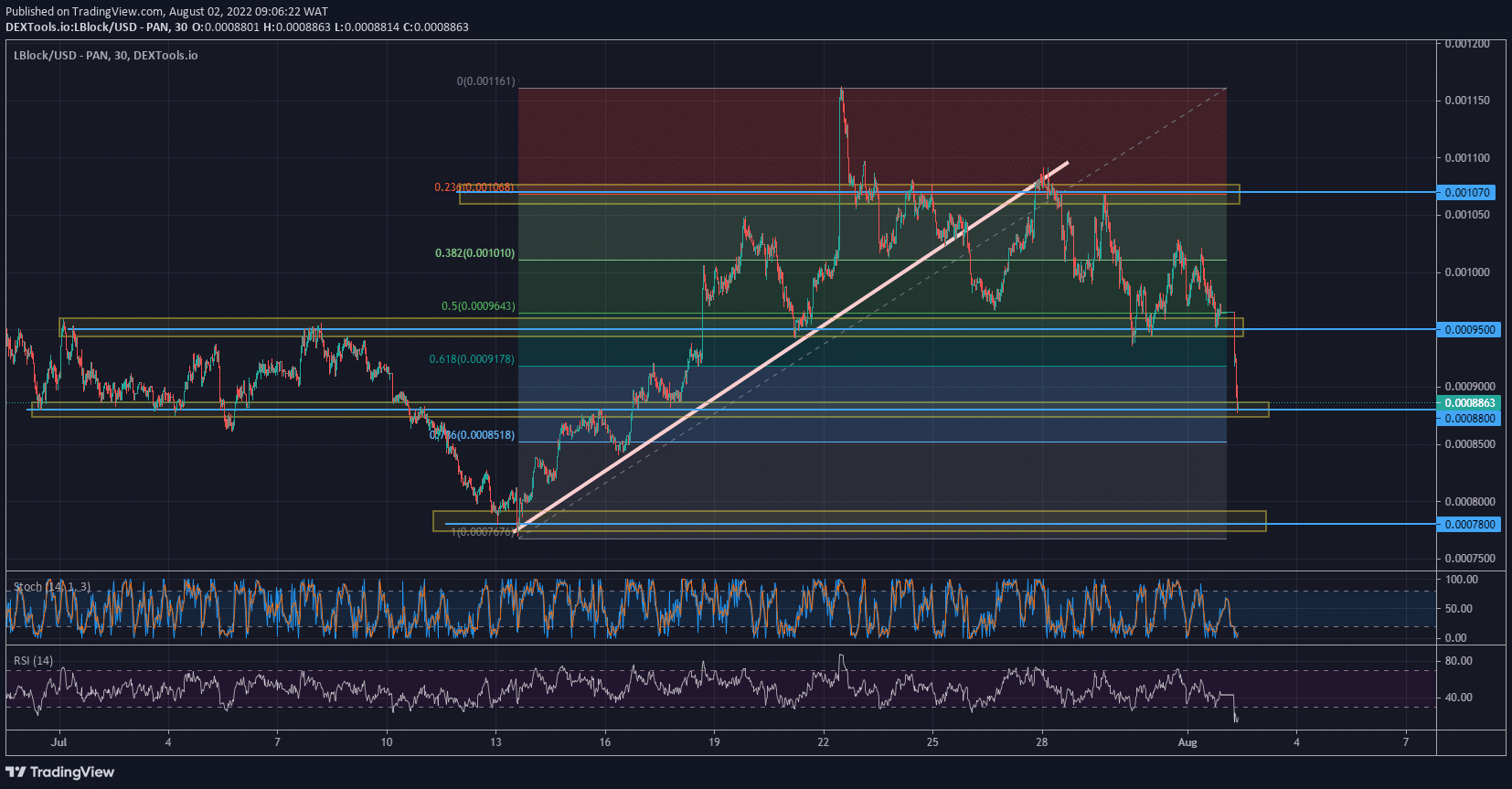Screen dimensions: 1512x789
Task: Click the Stoch scale value 50.00
Action: point(1458,609)
